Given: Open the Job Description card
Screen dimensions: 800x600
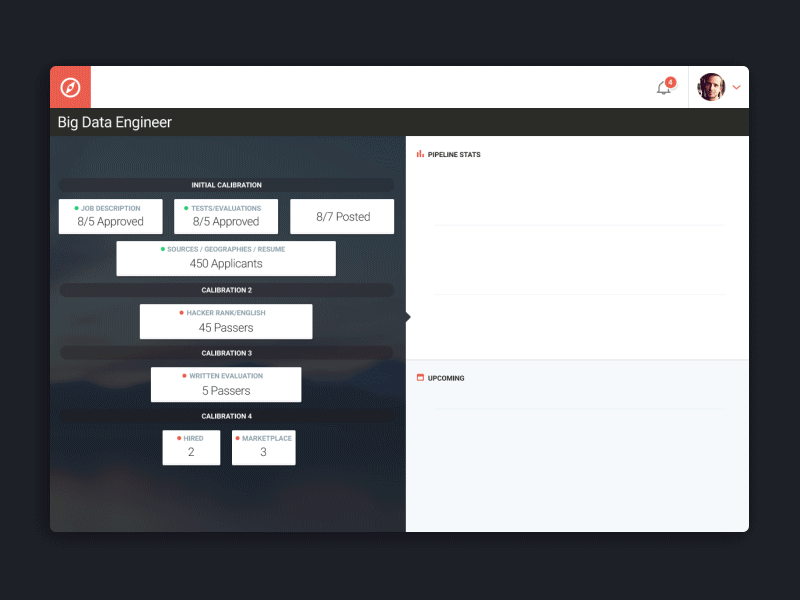Looking at the screenshot, I should point(111,216).
